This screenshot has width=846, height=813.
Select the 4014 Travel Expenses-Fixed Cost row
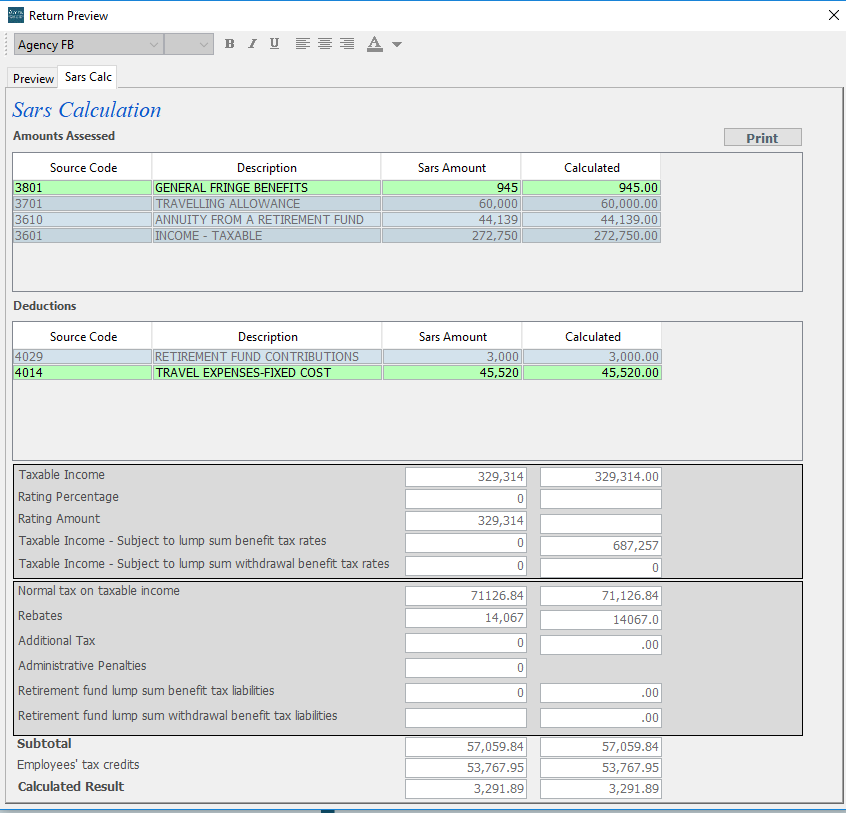267,372
